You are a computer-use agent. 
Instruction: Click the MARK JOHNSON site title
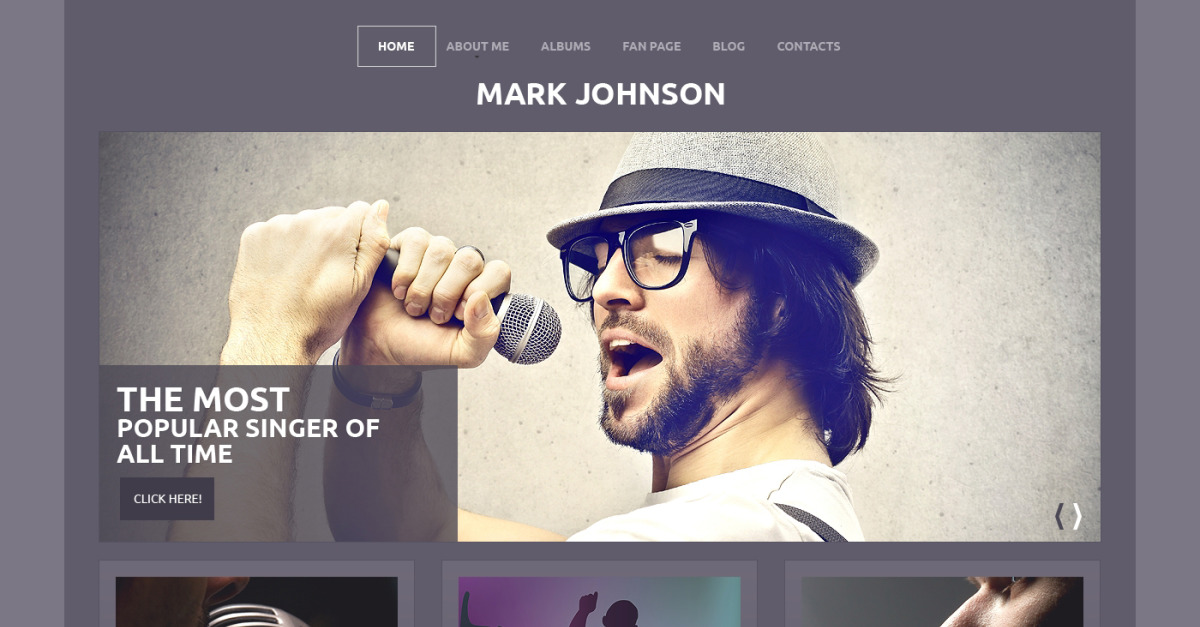click(x=600, y=94)
